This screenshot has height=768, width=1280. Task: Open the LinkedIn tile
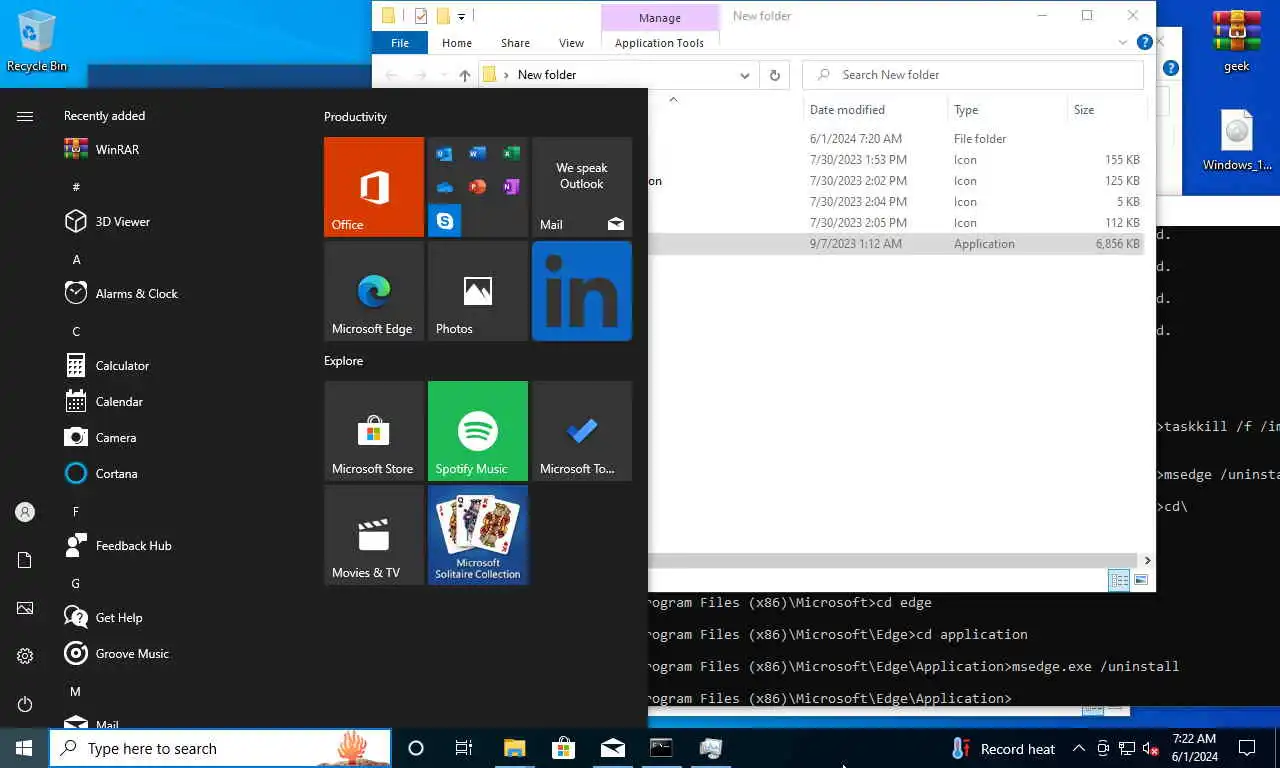click(x=582, y=291)
